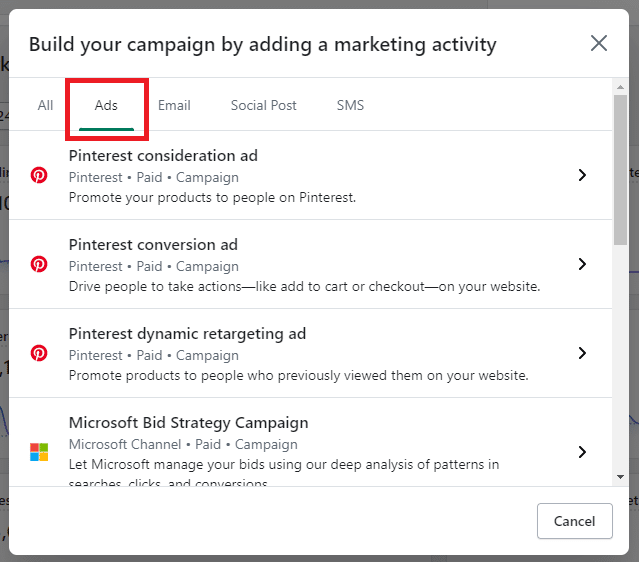Pick Pinterest dynamic retargeting ad title

pyautogui.click(x=187, y=334)
